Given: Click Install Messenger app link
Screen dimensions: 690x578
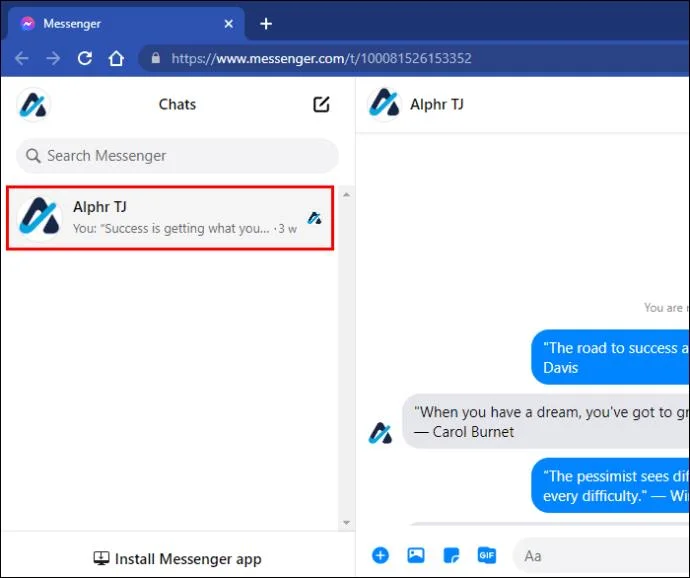Looking at the screenshot, I should tap(177, 559).
